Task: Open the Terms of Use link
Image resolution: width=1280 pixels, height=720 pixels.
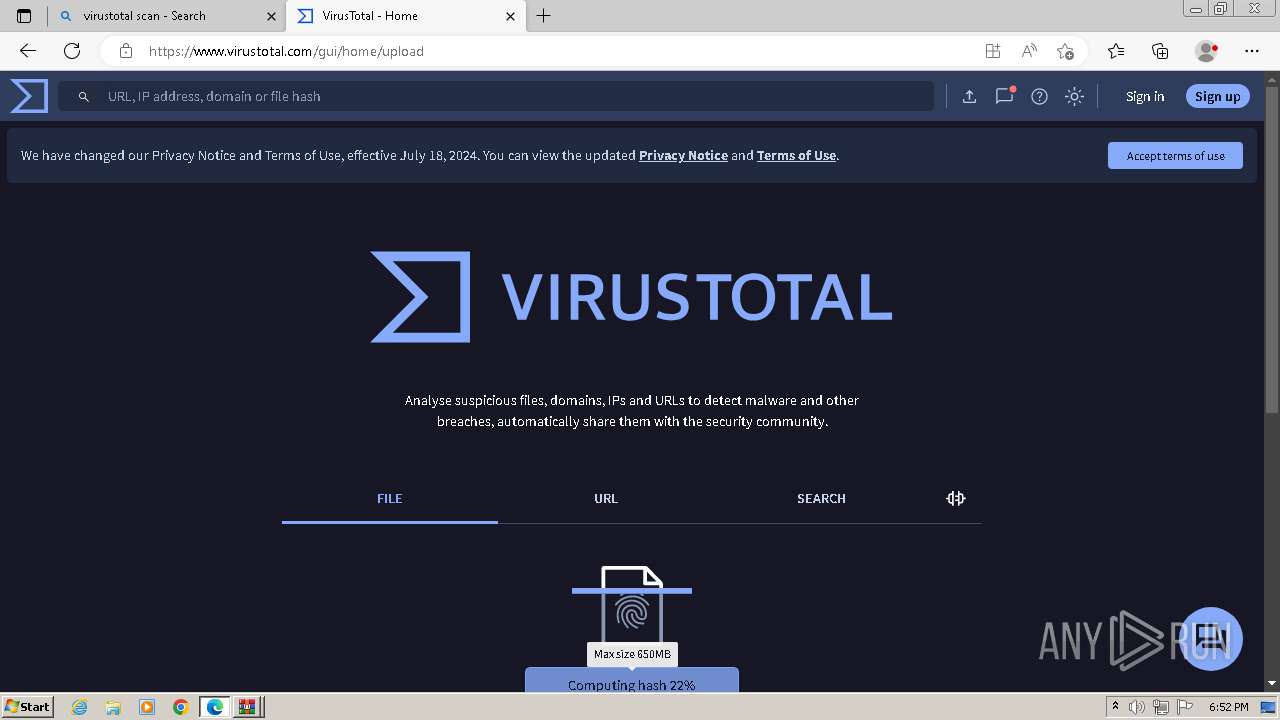Action: click(x=796, y=156)
